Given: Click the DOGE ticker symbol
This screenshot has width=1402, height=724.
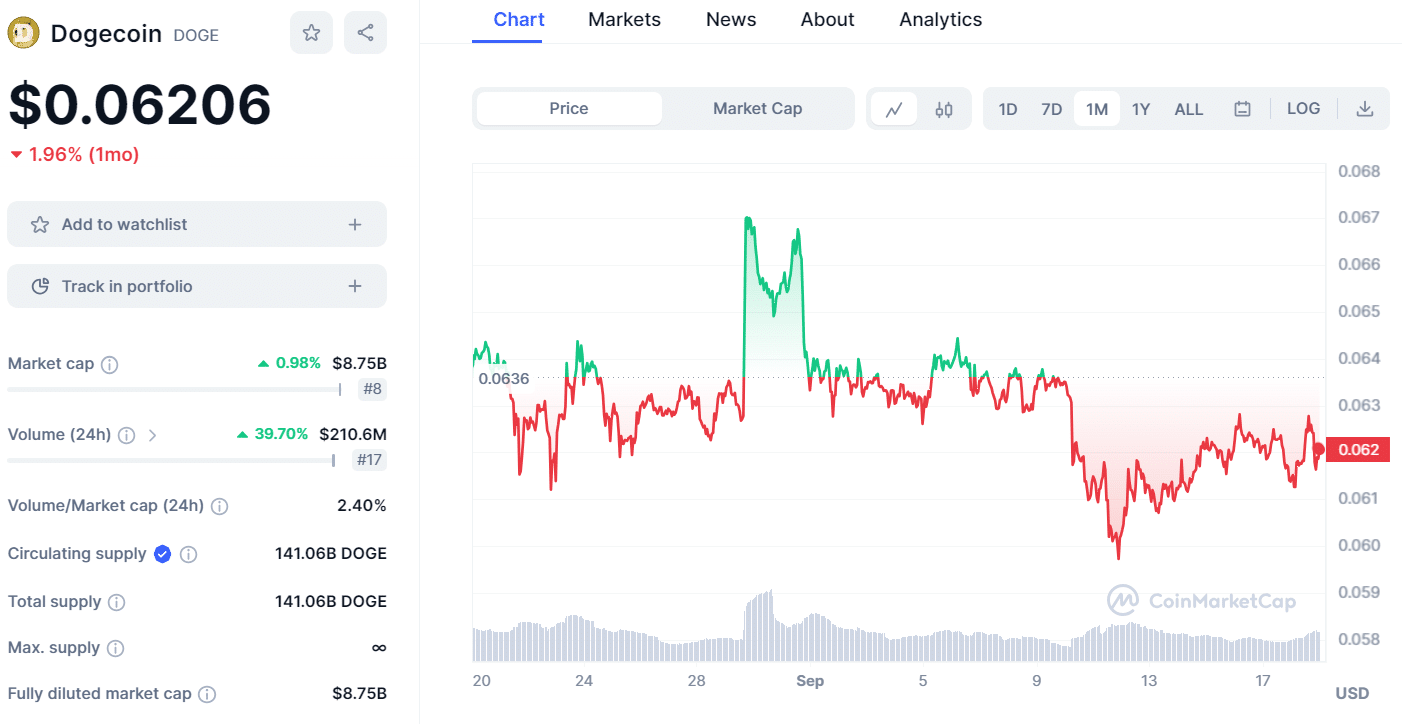Looking at the screenshot, I should pyautogui.click(x=196, y=35).
